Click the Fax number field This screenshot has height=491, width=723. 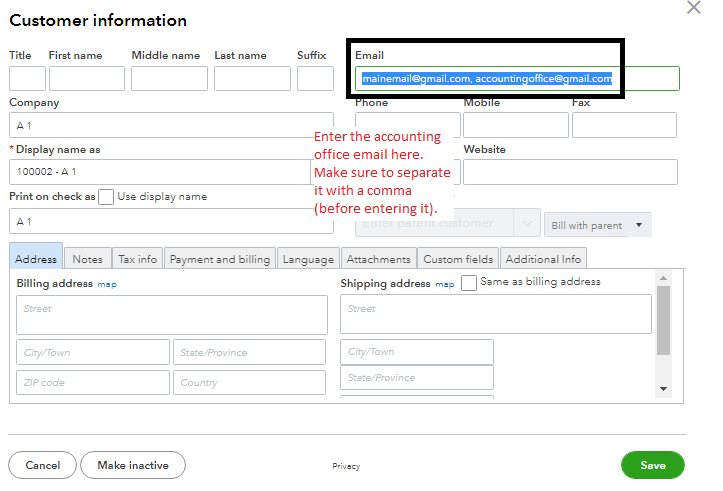624,125
